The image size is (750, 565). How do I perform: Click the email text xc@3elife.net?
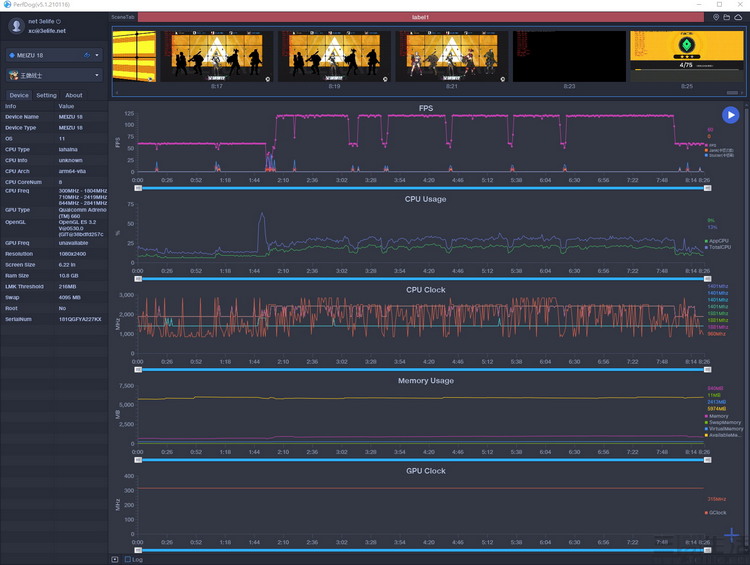coord(47,31)
